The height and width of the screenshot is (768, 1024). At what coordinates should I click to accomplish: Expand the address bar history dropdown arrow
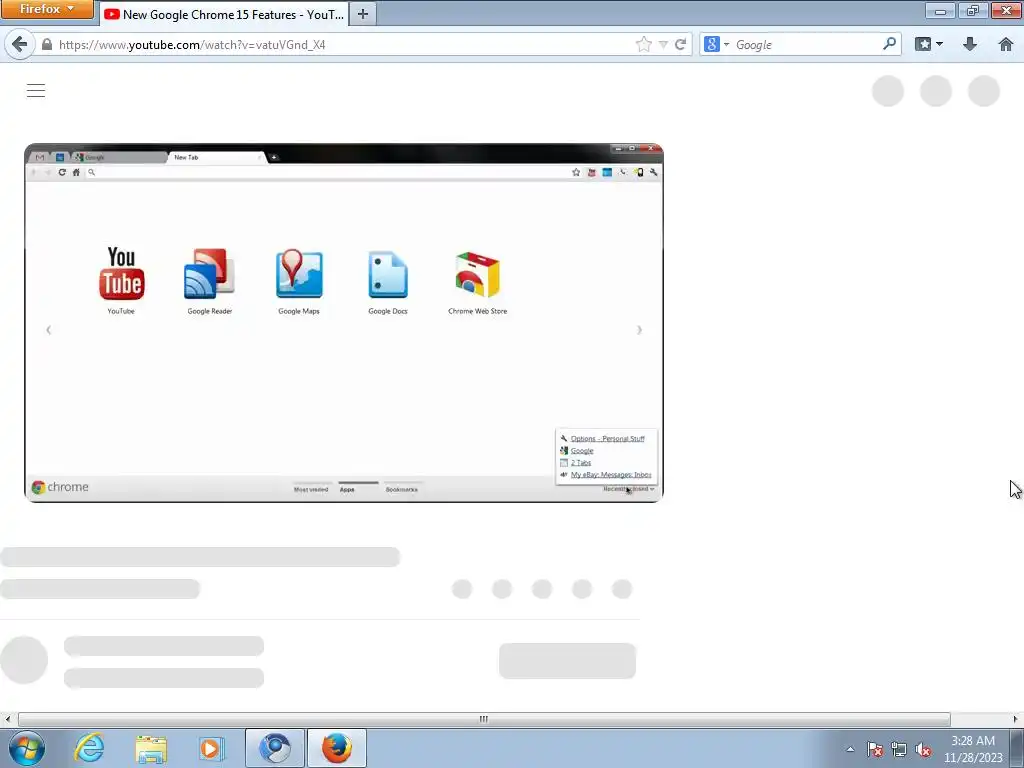tap(663, 44)
